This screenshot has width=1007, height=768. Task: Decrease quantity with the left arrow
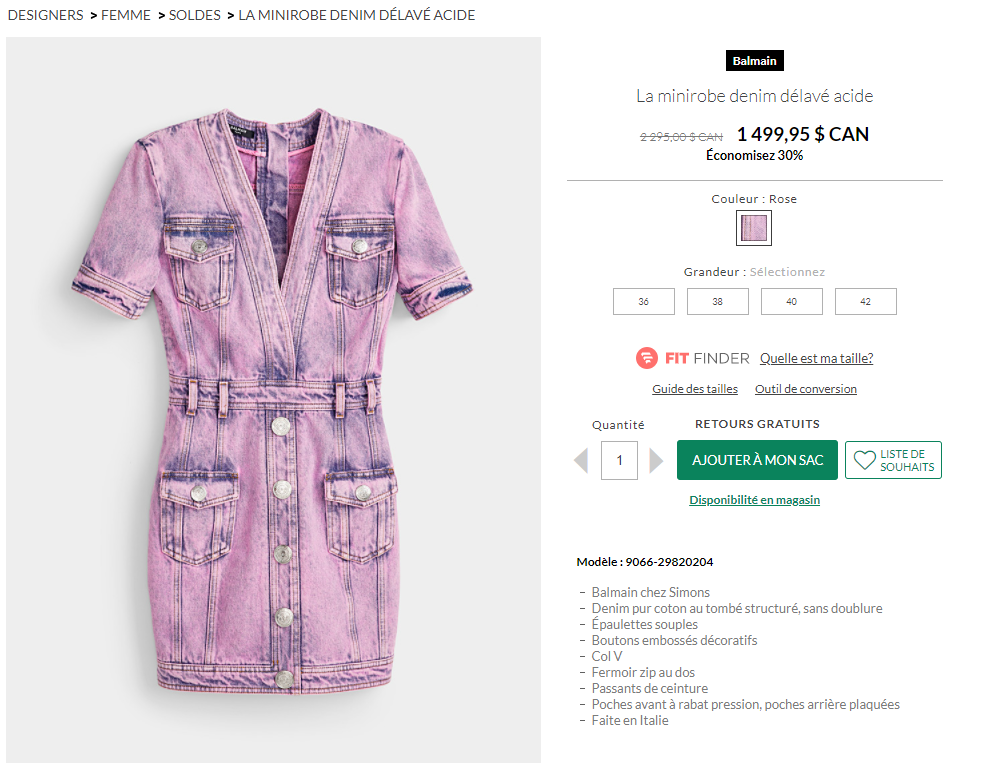tap(581, 460)
